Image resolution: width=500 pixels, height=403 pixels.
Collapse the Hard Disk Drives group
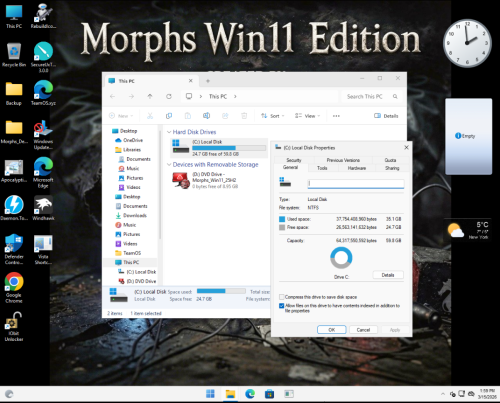[x=169, y=132]
